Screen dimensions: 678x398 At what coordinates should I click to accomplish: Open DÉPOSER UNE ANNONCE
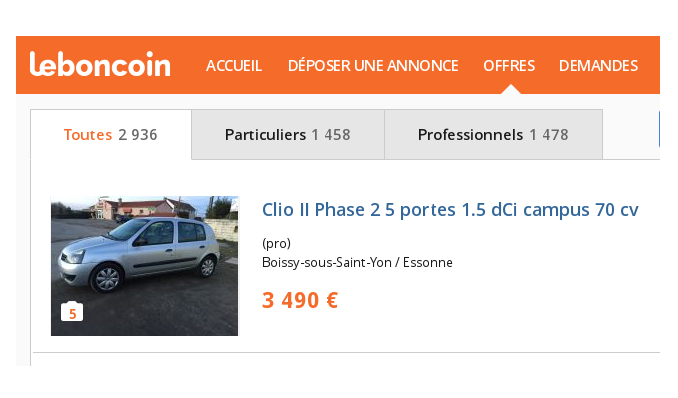[x=373, y=66]
